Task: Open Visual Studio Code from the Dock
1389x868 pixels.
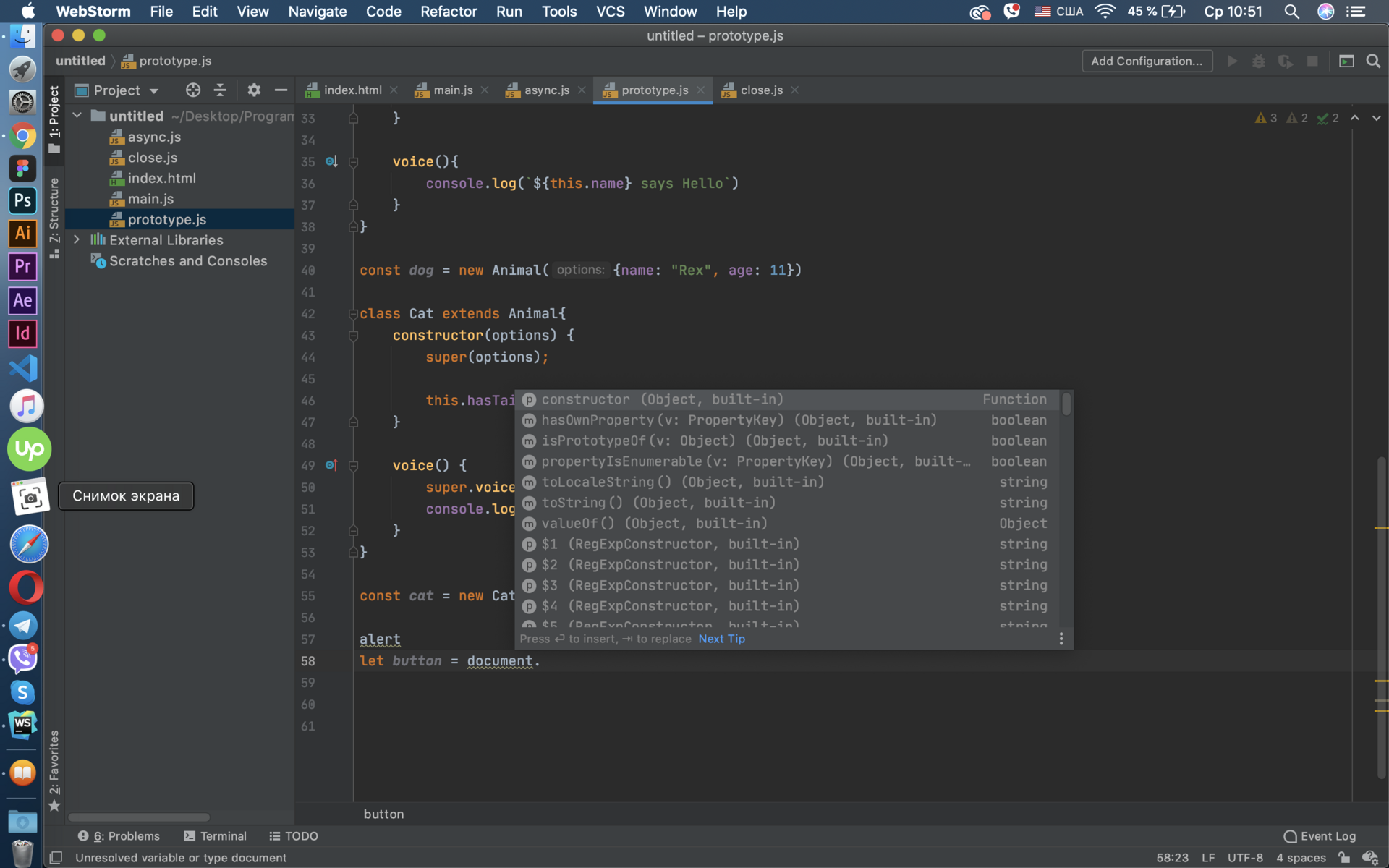Action: click(22, 368)
